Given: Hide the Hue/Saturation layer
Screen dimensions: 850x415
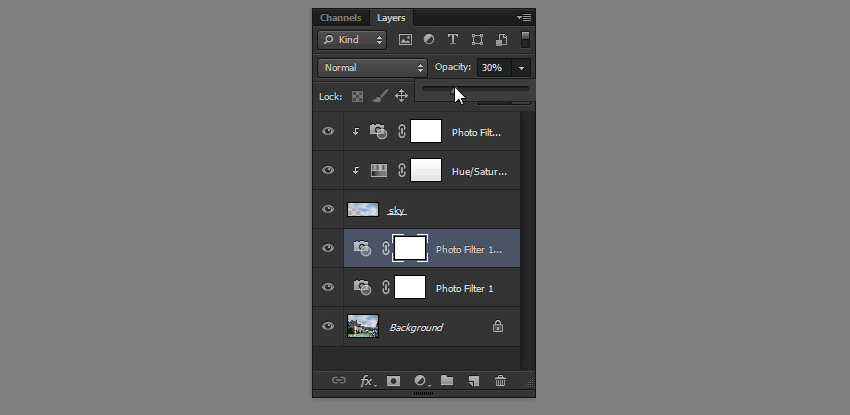Looking at the screenshot, I should tap(328, 170).
